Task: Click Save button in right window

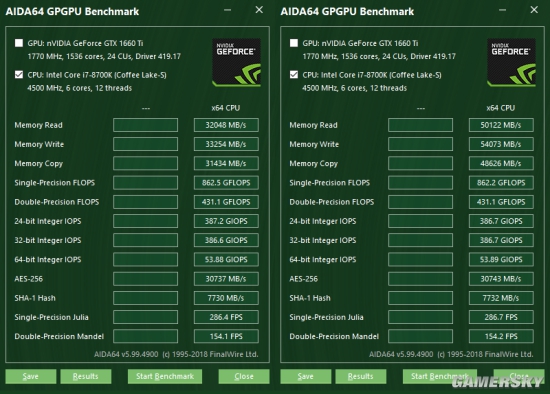Action: [x=306, y=376]
